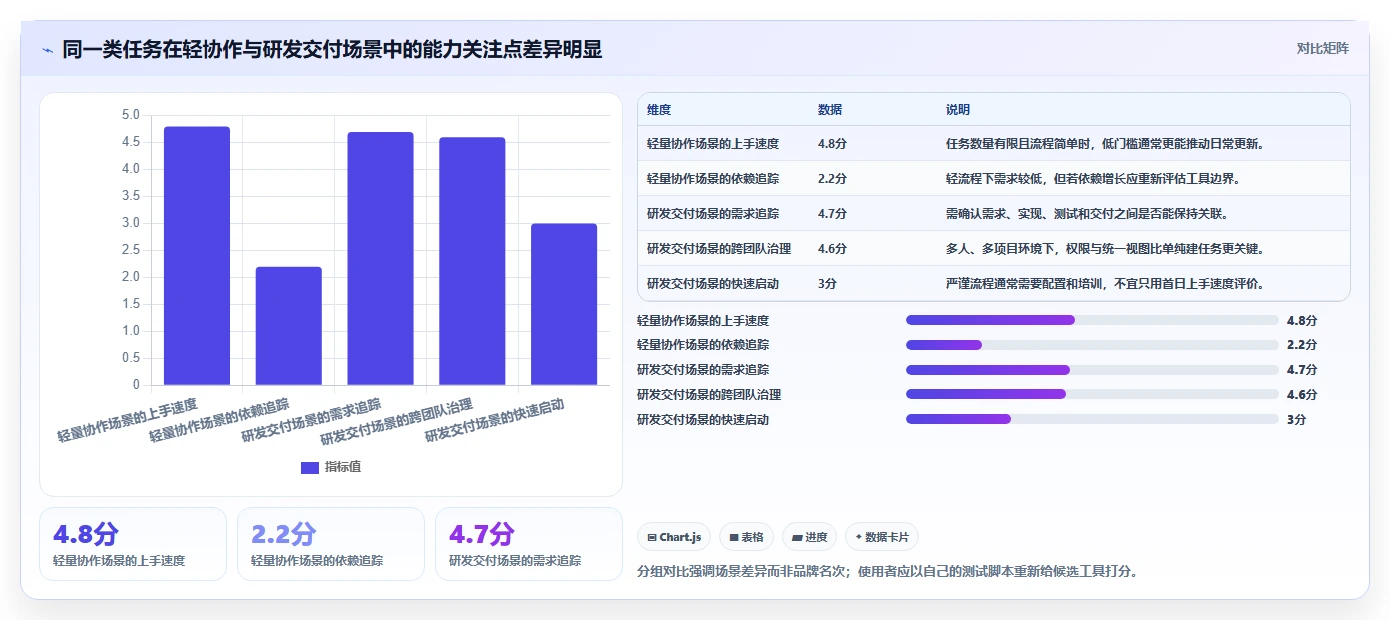The height and width of the screenshot is (620, 1390).
Task: Click description 轻流程下需求较低，但若依赖增长应重新评估工具边界。
Action: click(x=1093, y=179)
